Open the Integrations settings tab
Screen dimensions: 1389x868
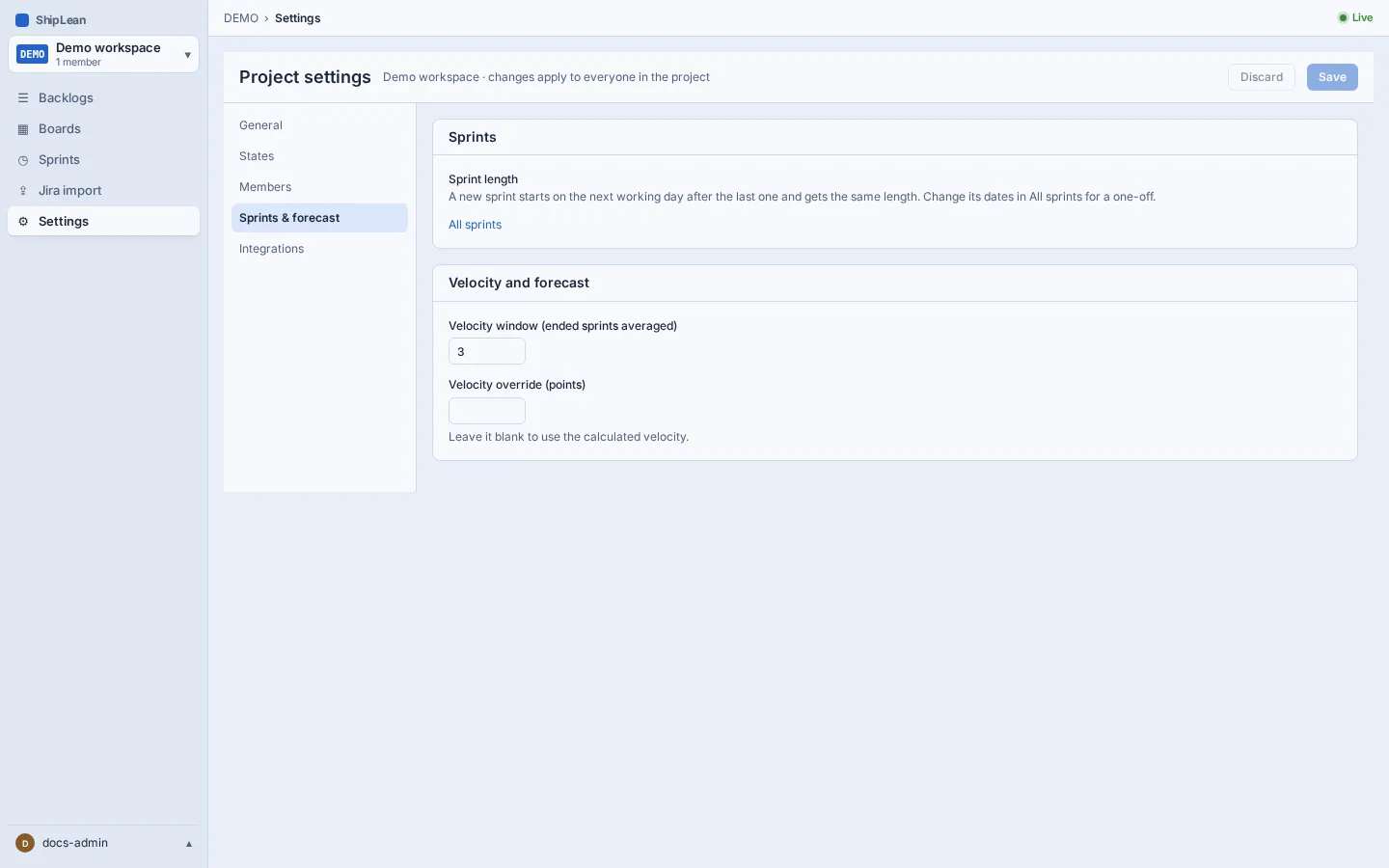click(319, 249)
